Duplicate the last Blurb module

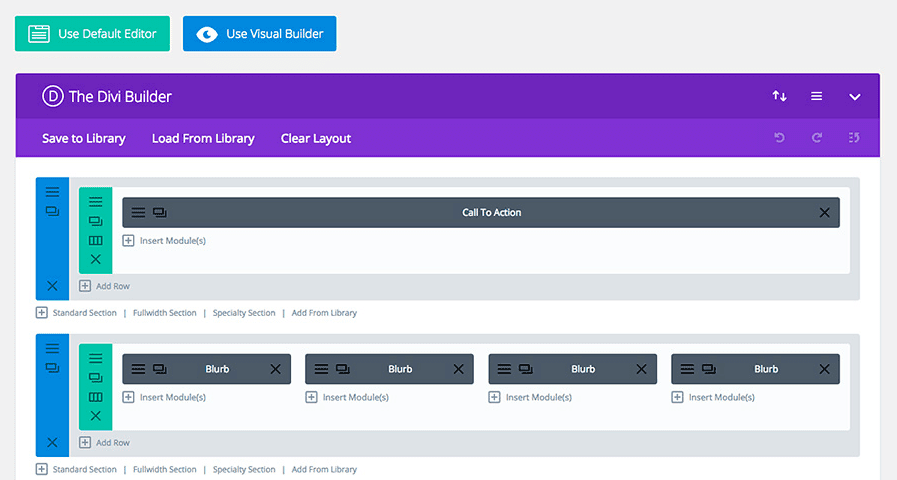click(709, 369)
